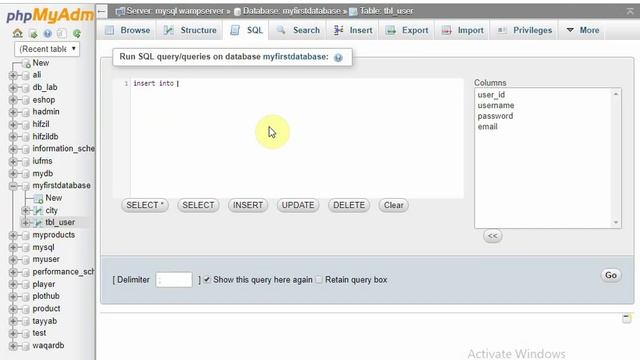Expand the hadmin database node

click(x=13, y=112)
